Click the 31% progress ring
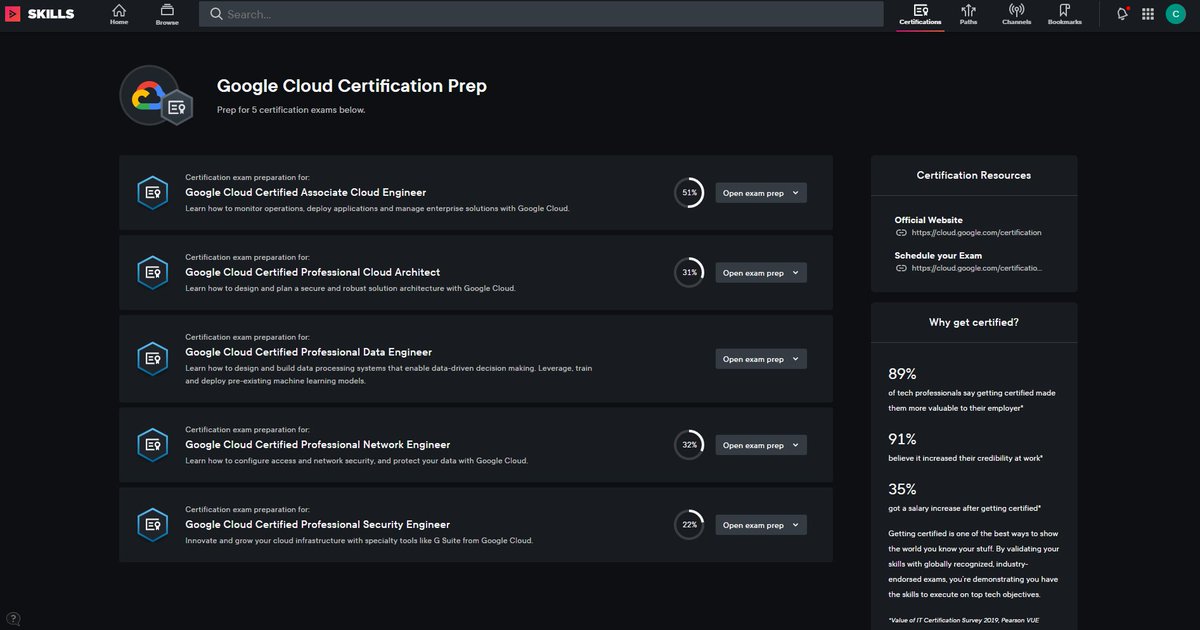This screenshot has height=630, width=1200. tap(689, 273)
